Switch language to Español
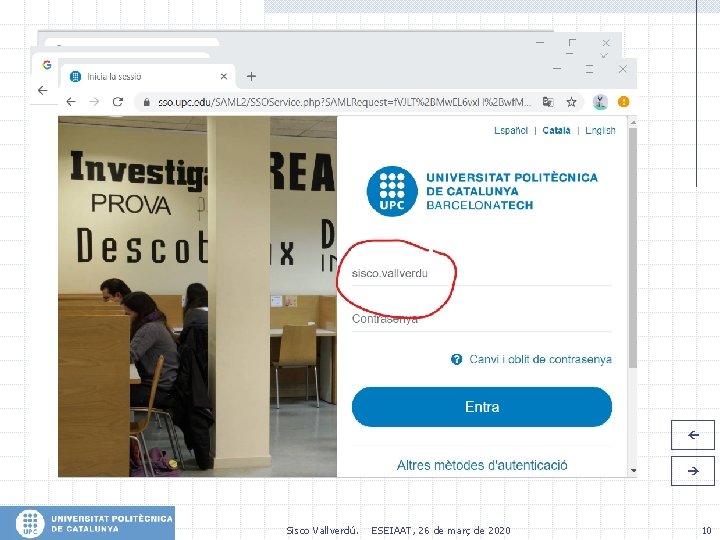This screenshot has height=540, width=720. tap(511, 130)
